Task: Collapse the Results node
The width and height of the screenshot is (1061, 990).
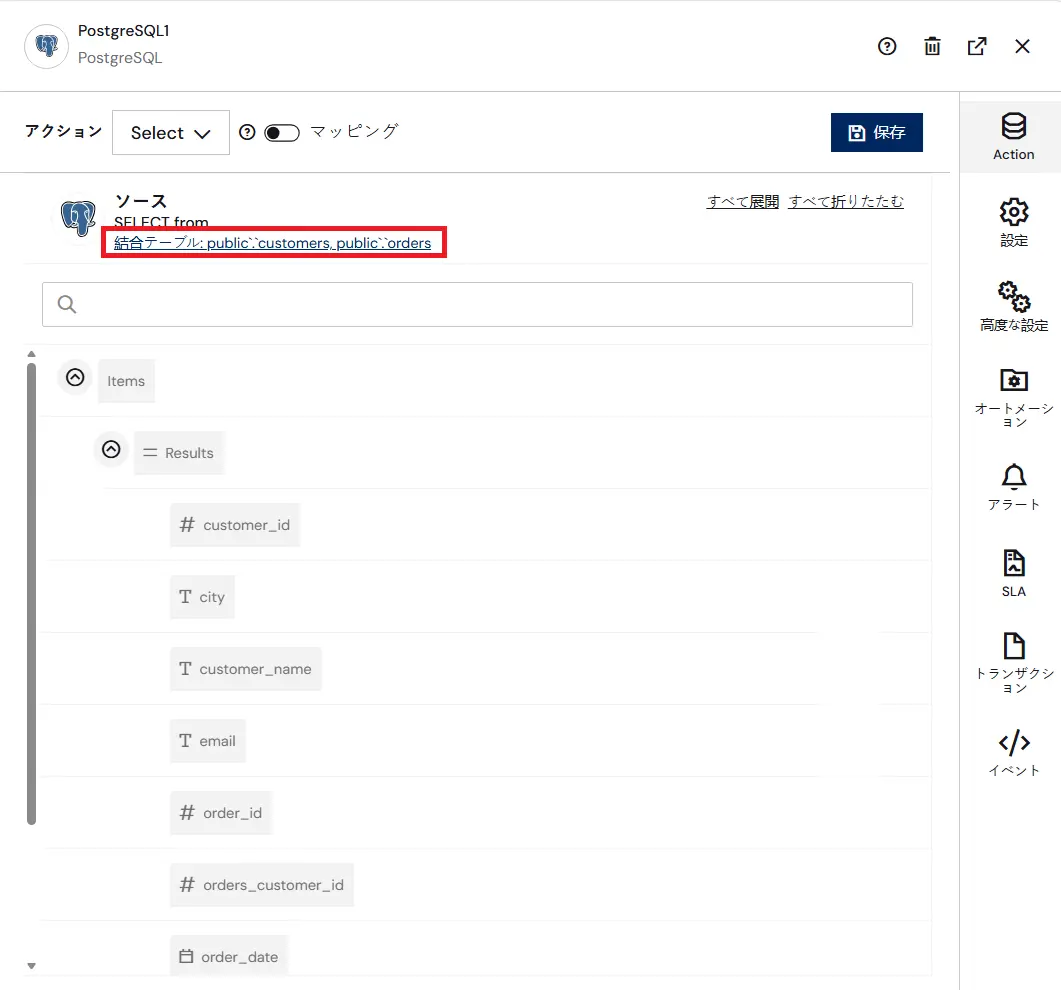Action: coord(111,449)
